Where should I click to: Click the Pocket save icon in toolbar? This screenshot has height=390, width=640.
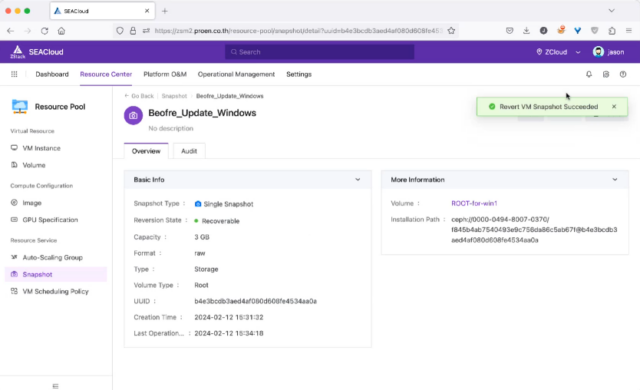509,31
